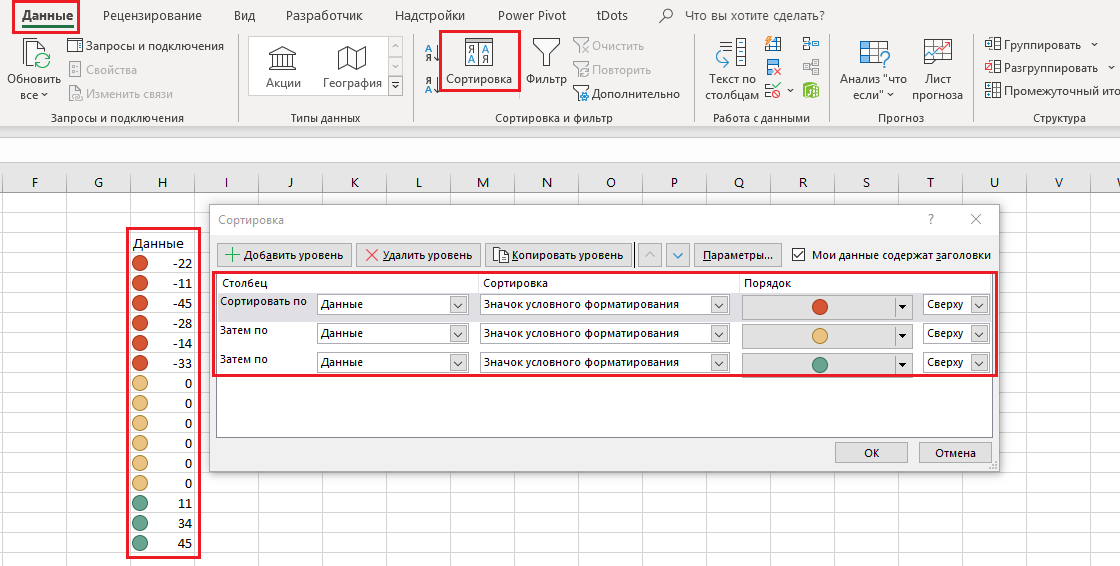Click Промежуточный итог button
The height and width of the screenshot is (566, 1120).
1051,91
